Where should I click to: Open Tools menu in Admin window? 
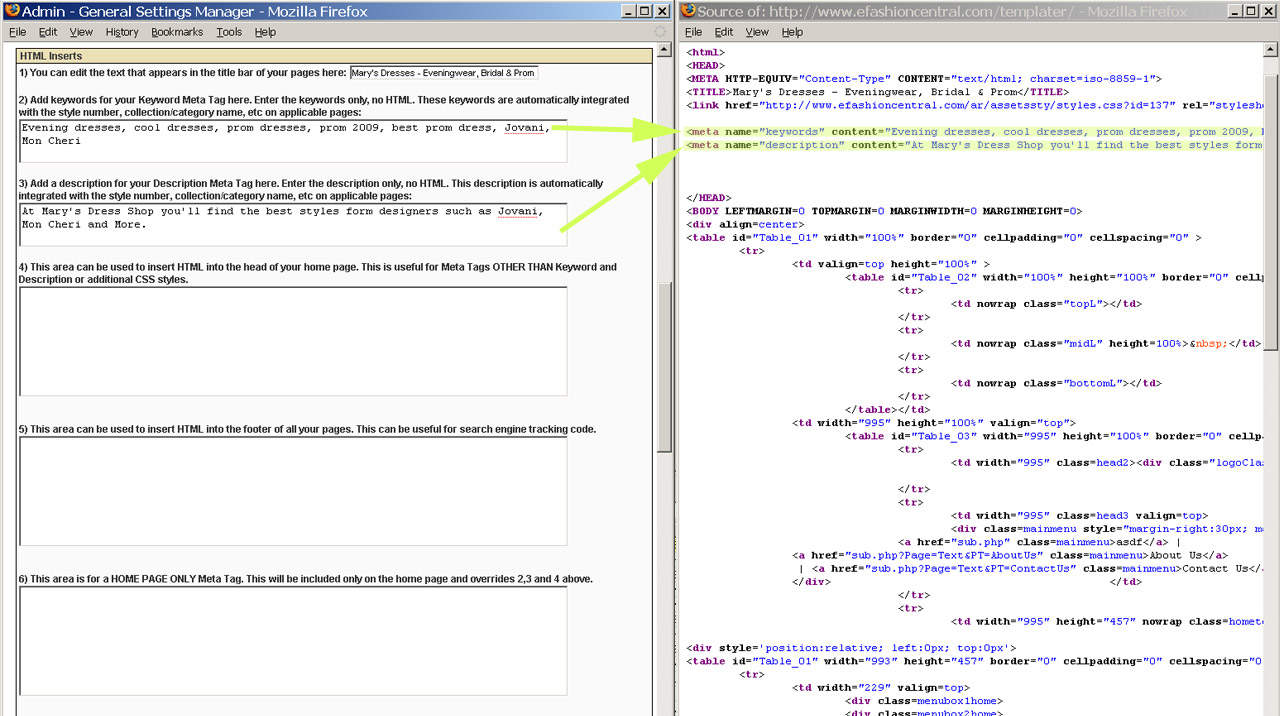coord(229,32)
